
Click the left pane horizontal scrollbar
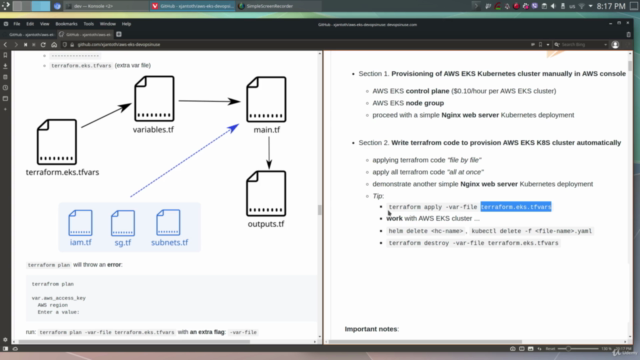click(134, 342)
